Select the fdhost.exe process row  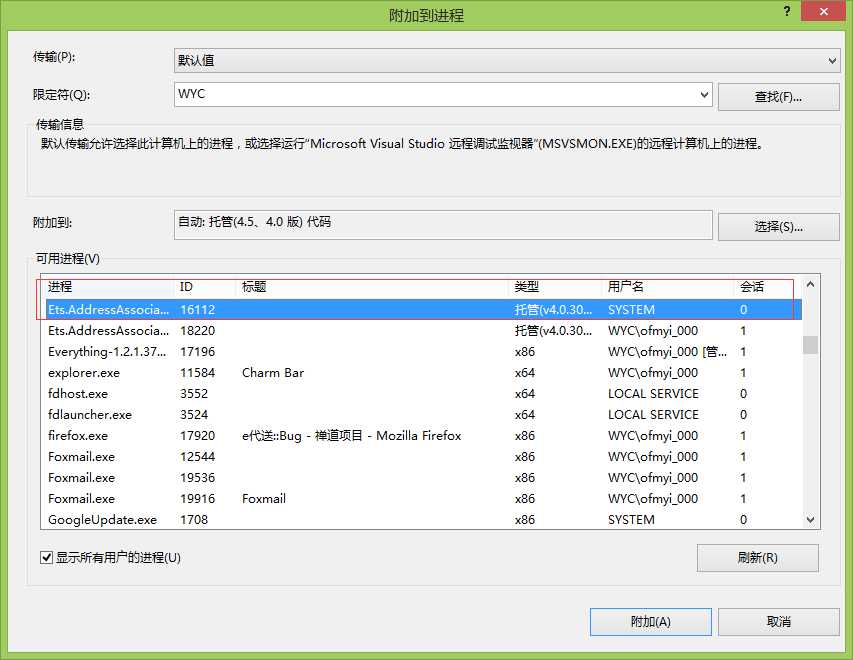423,393
